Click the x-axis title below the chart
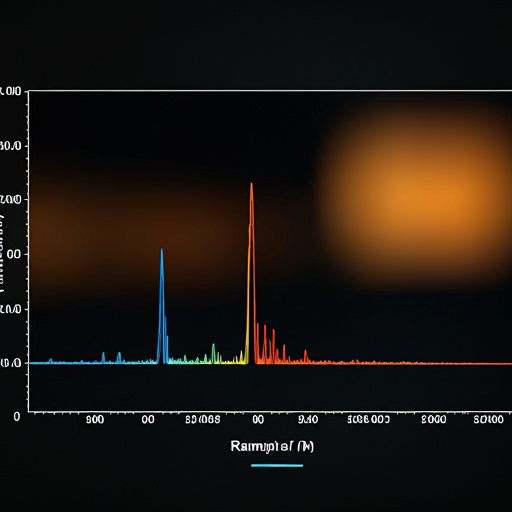This screenshot has width=512, height=512. click(x=272, y=446)
